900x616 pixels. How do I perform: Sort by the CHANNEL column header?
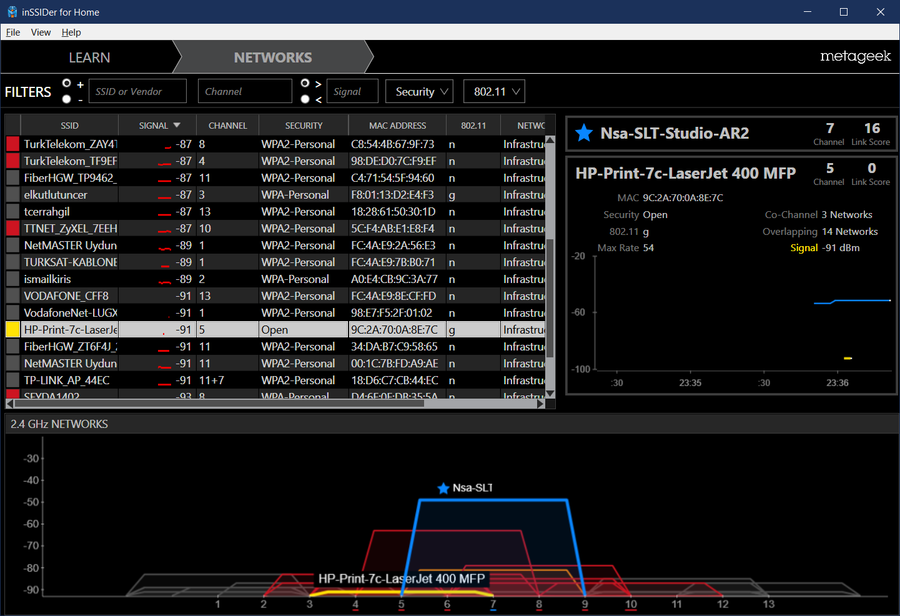click(227, 125)
